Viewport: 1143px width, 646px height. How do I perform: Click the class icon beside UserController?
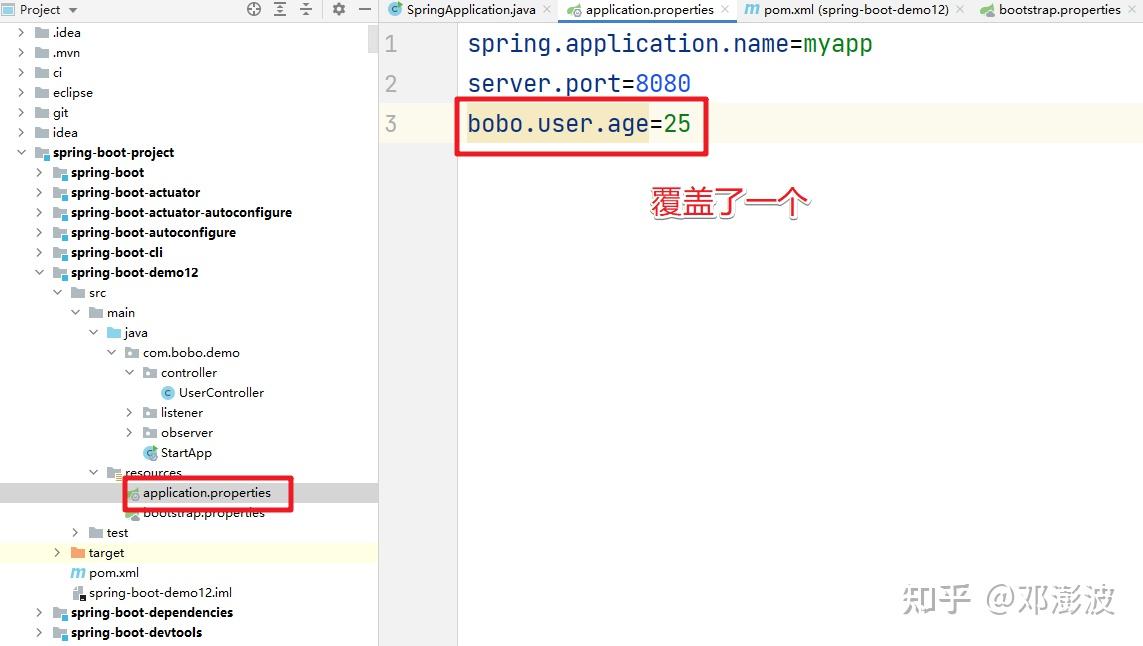[166, 392]
